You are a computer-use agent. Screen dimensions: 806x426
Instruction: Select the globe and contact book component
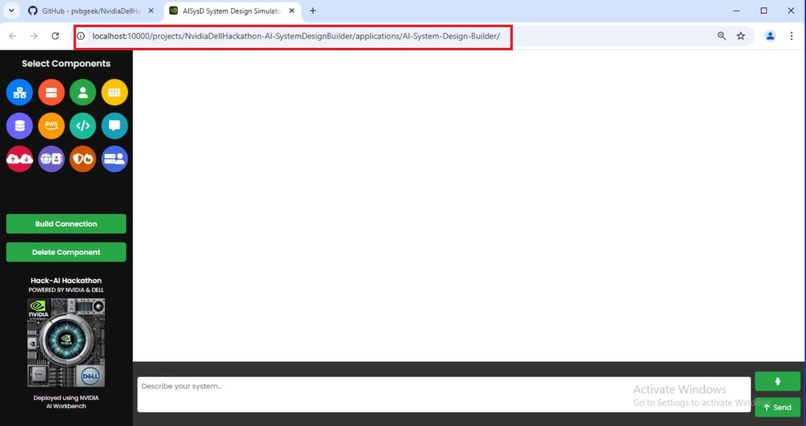51,159
